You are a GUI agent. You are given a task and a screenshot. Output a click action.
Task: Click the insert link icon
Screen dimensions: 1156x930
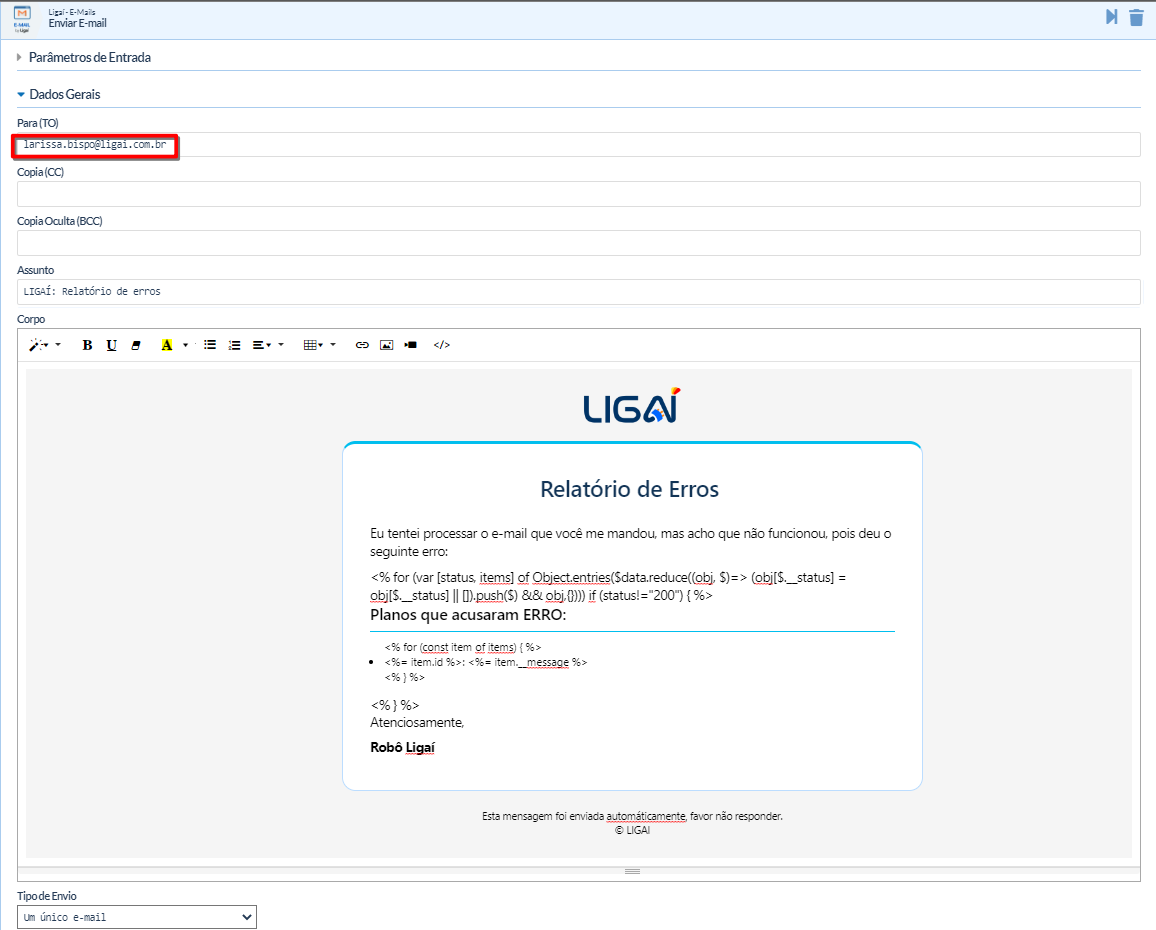(x=362, y=345)
